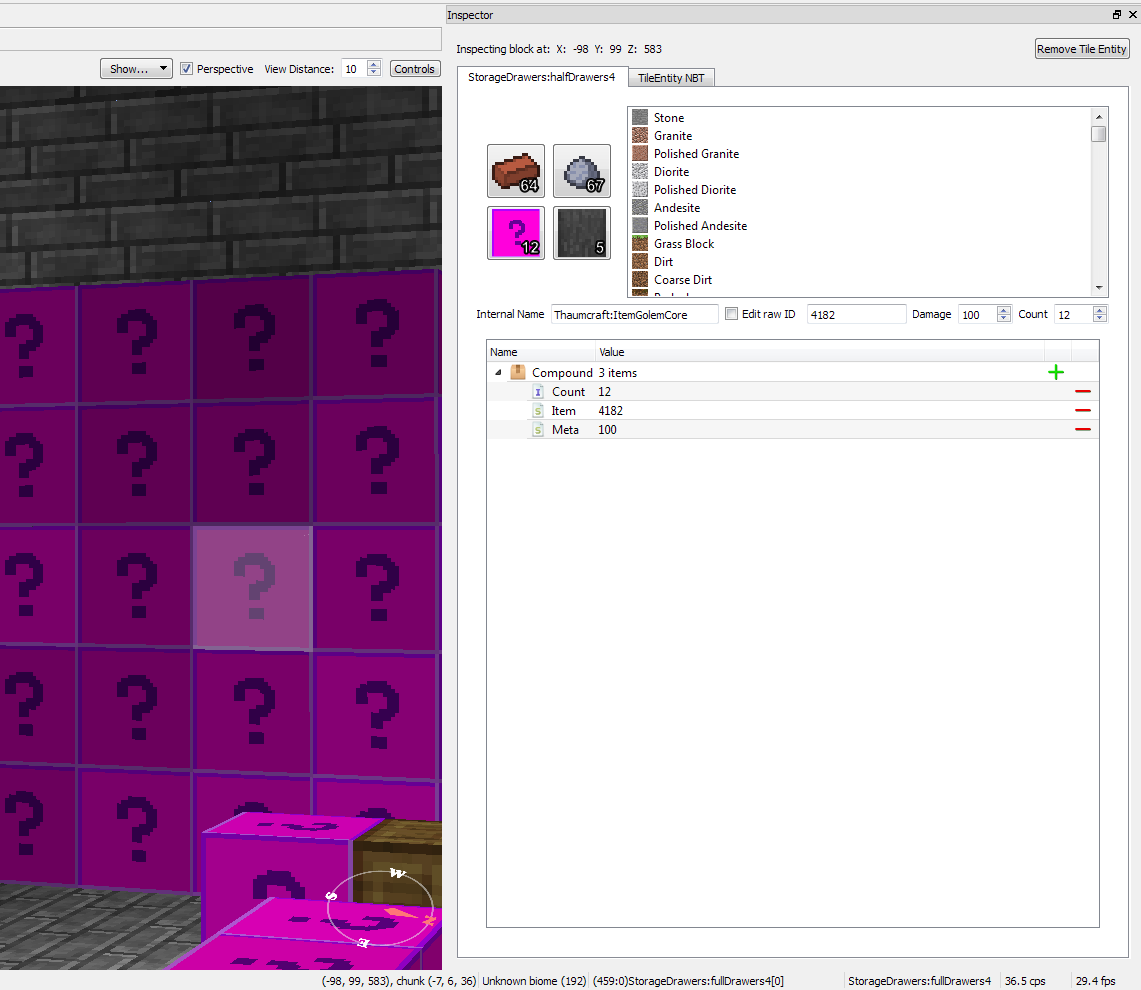
Task: Increase Count value with up arrow
Action: tap(1100, 309)
